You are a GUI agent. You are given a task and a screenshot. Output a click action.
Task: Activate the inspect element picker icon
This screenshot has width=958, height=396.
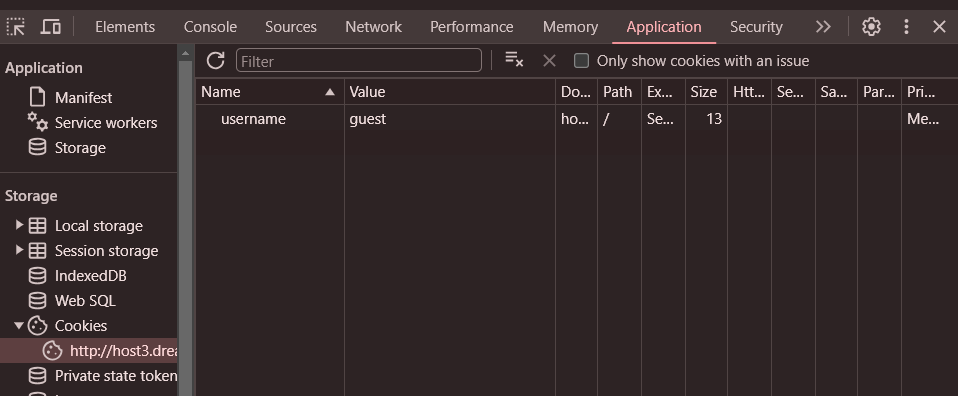click(15, 27)
